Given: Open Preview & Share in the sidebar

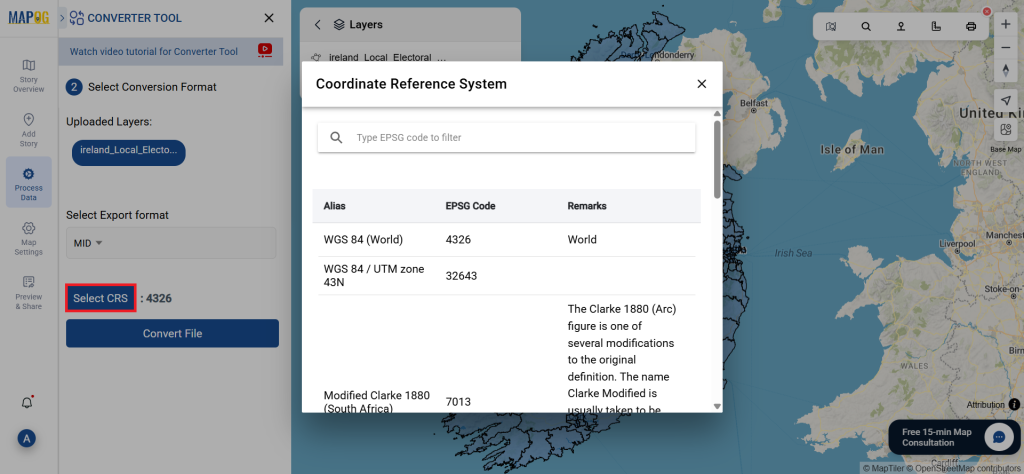Looking at the screenshot, I should (28, 292).
